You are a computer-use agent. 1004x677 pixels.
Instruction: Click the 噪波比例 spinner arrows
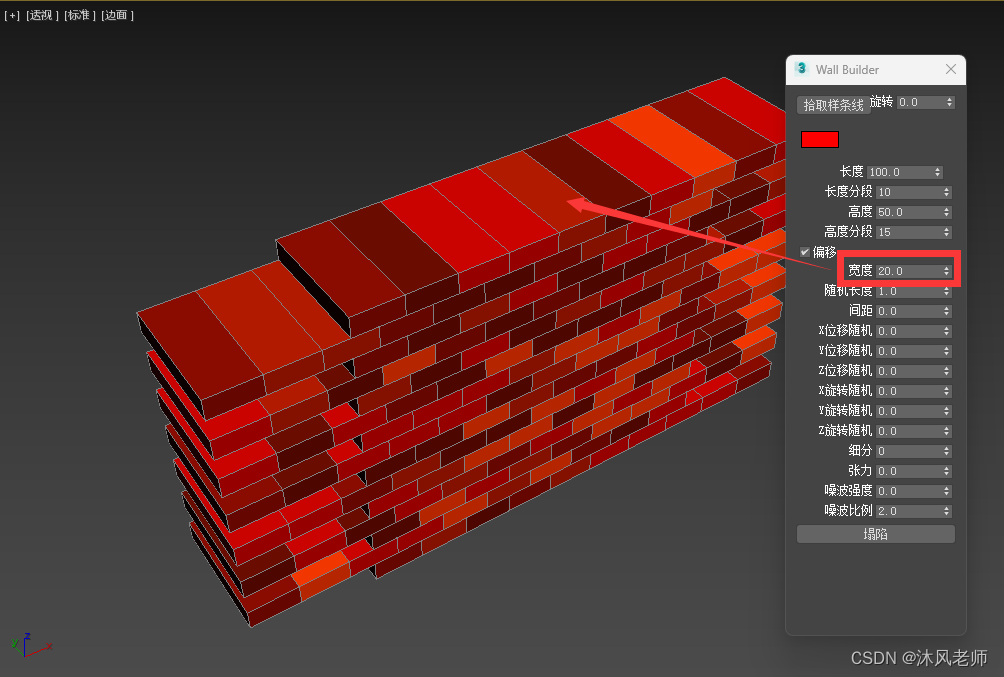coord(946,511)
